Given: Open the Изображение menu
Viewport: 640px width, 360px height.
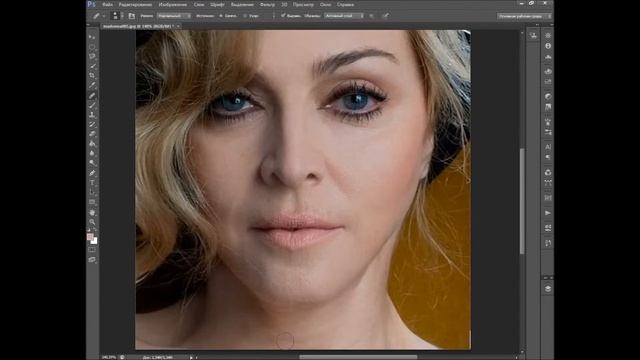Looking at the screenshot, I should (x=172, y=4).
